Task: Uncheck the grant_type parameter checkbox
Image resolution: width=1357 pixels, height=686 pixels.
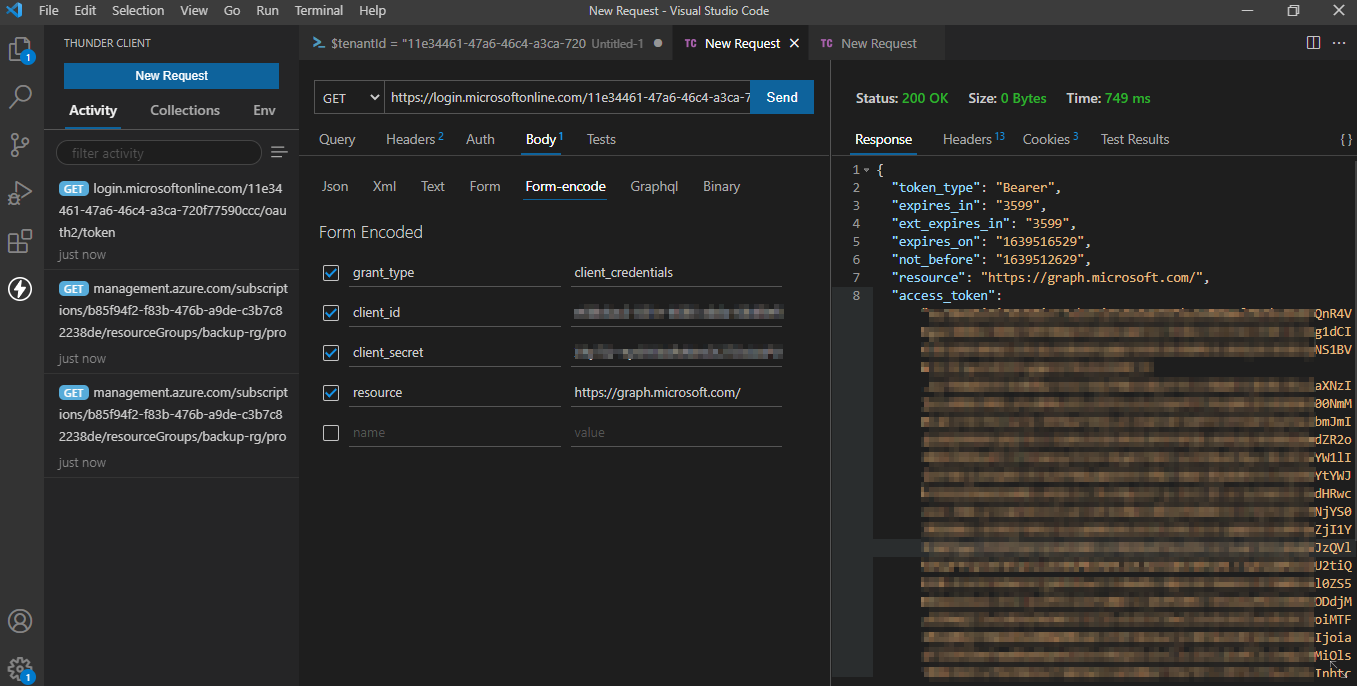Action: click(331, 272)
